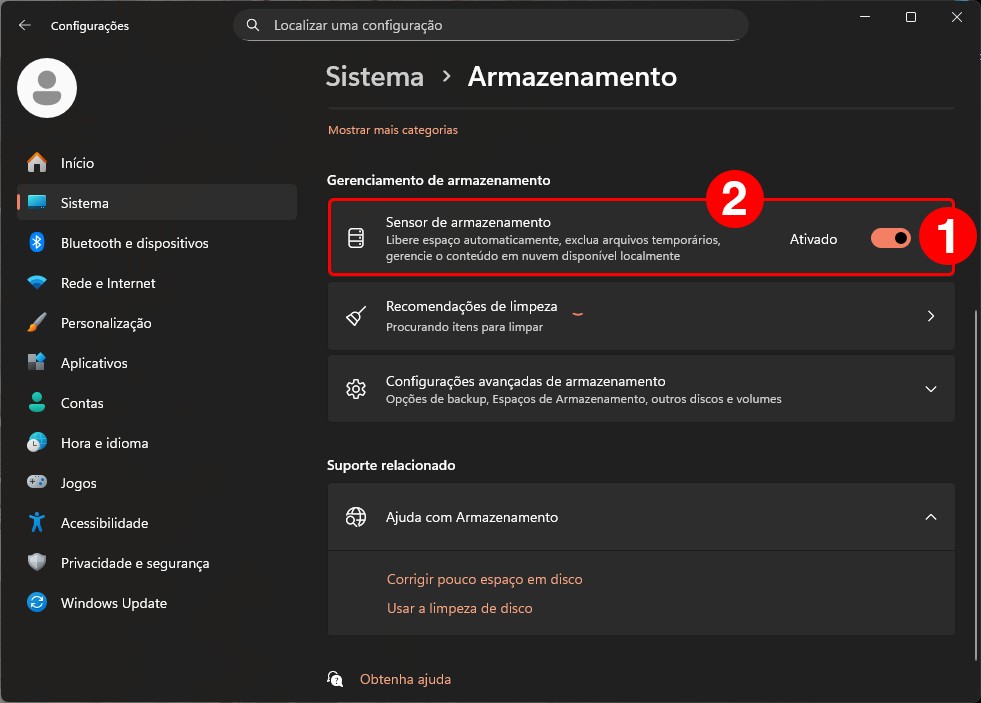Collapse the Ajuda com Armazenamento section
The width and height of the screenshot is (981, 703).
click(x=930, y=517)
